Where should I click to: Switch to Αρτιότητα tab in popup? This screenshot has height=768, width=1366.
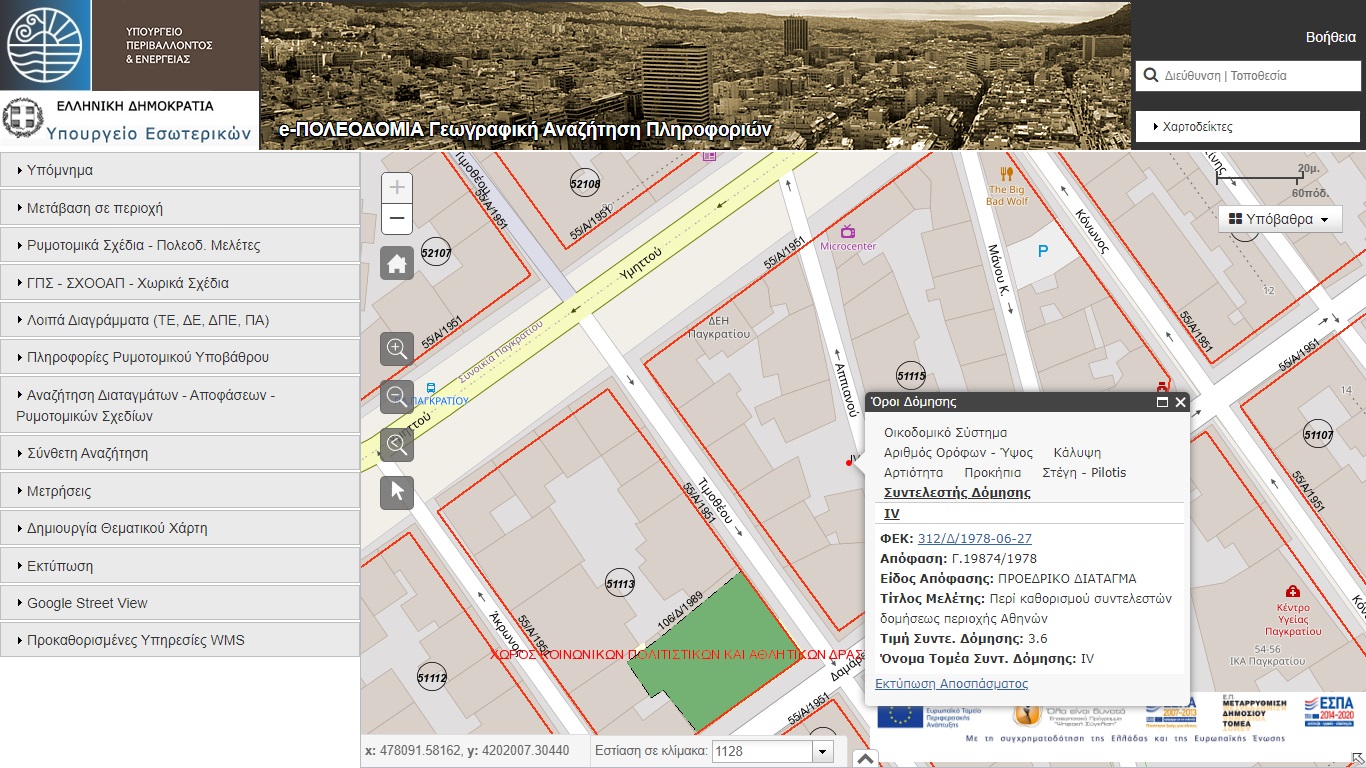pos(913,473)
